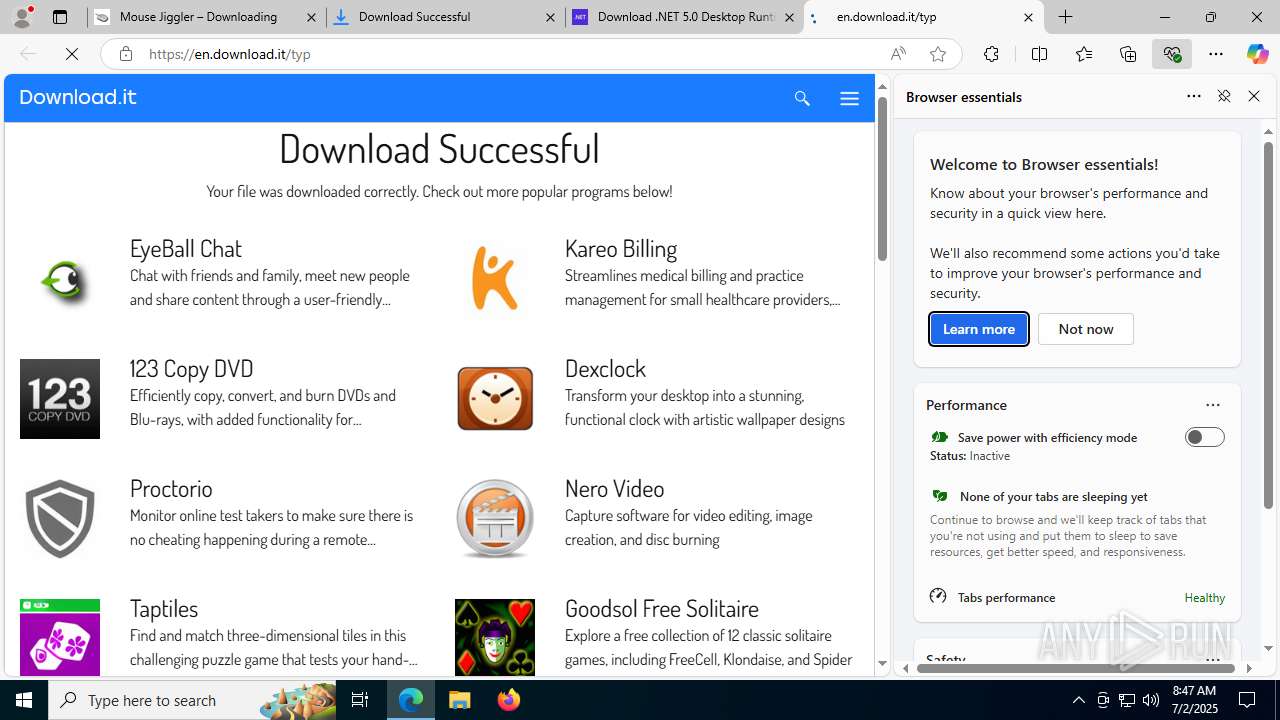Show hidden system tray icons
Image resolution: width=1280 pixels, height=720 pixels.
click(x=1079, y=700)
